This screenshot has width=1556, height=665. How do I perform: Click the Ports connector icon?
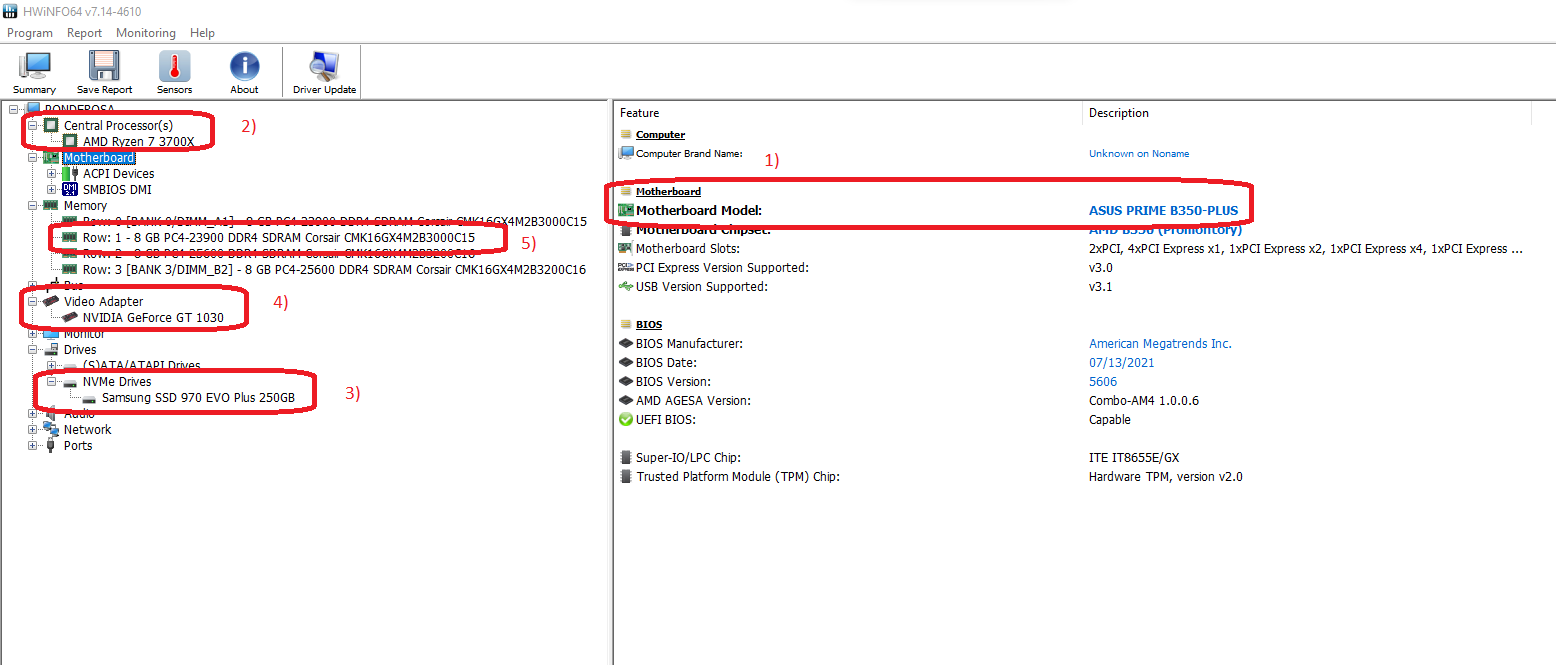[50, 445]
